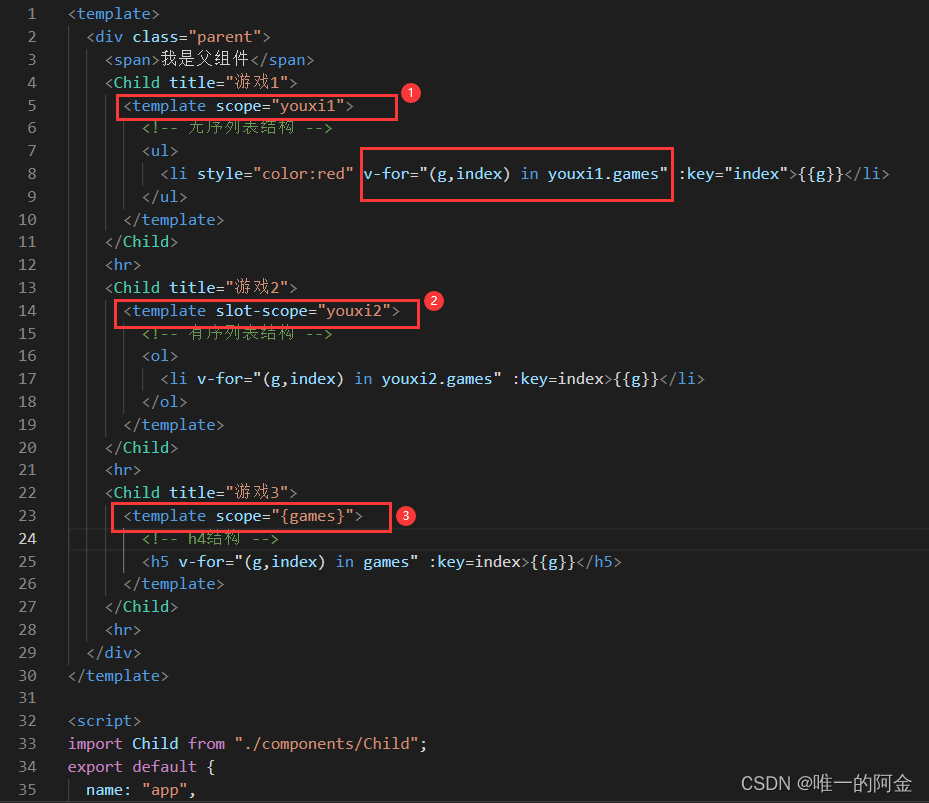The width and height of the screenshot is (929, 803).
Task: Click the closing </template> on line 26
Action: pyautogui.click(x=174, y=584)
